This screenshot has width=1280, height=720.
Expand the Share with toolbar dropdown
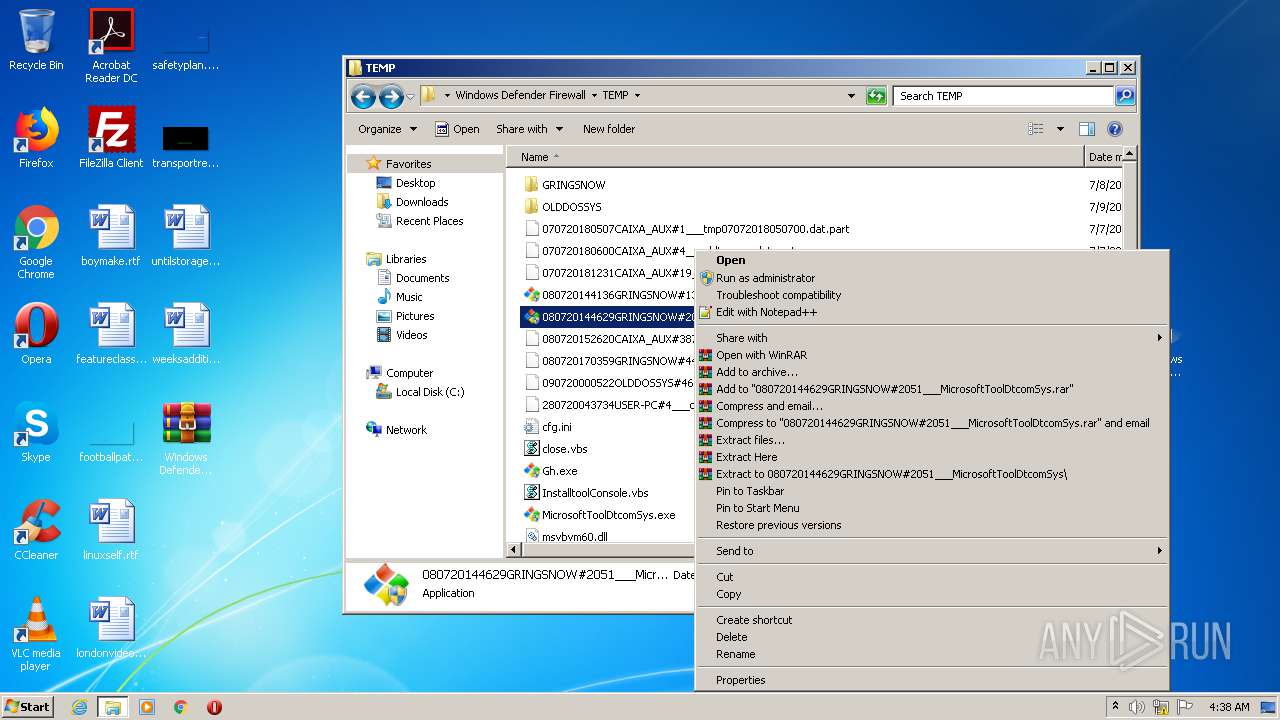(529, 129)
